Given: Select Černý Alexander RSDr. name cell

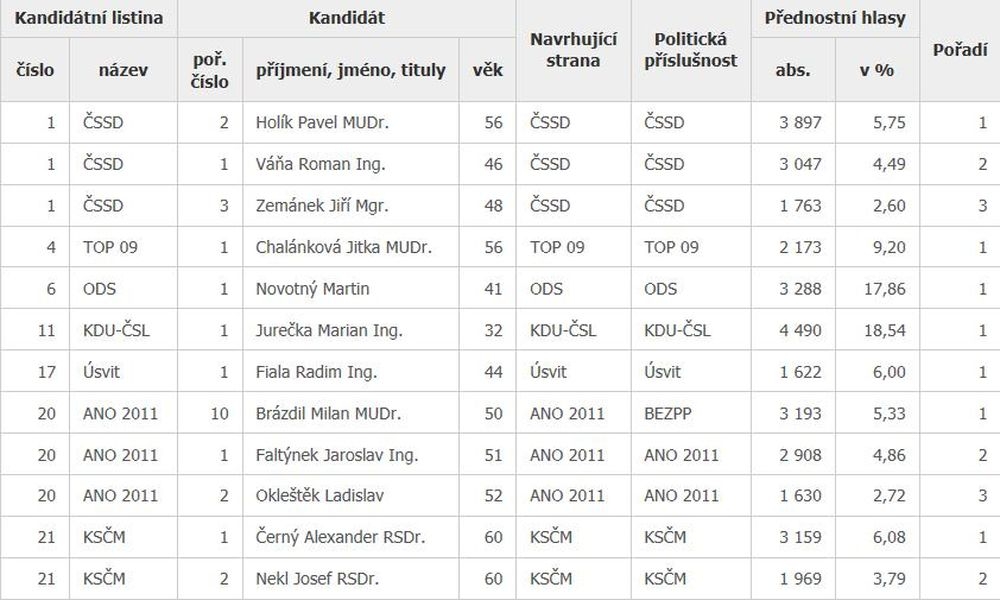Looking at the screenshot, I should pyautogui.click(x=350, y=538).
